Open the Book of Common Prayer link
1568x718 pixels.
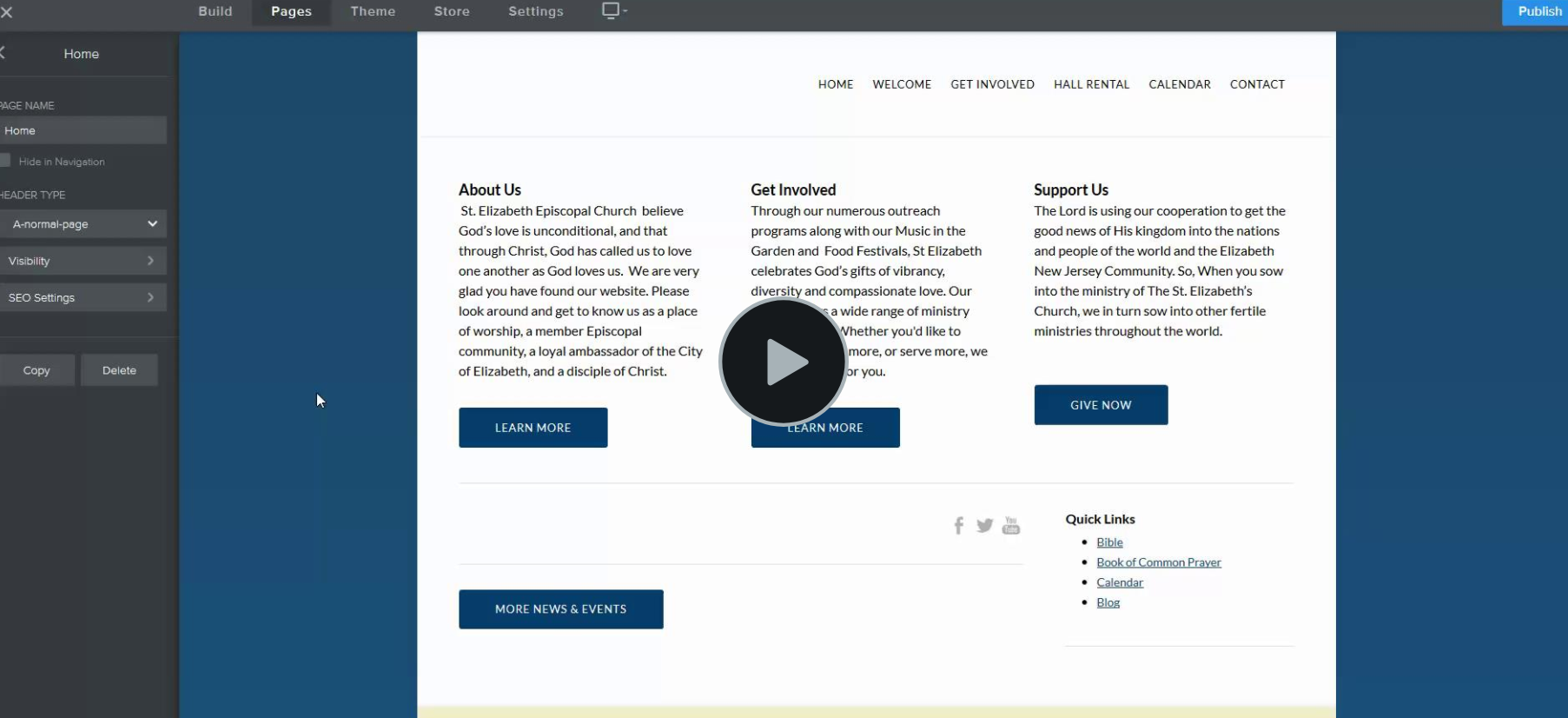click(1159, 562)
